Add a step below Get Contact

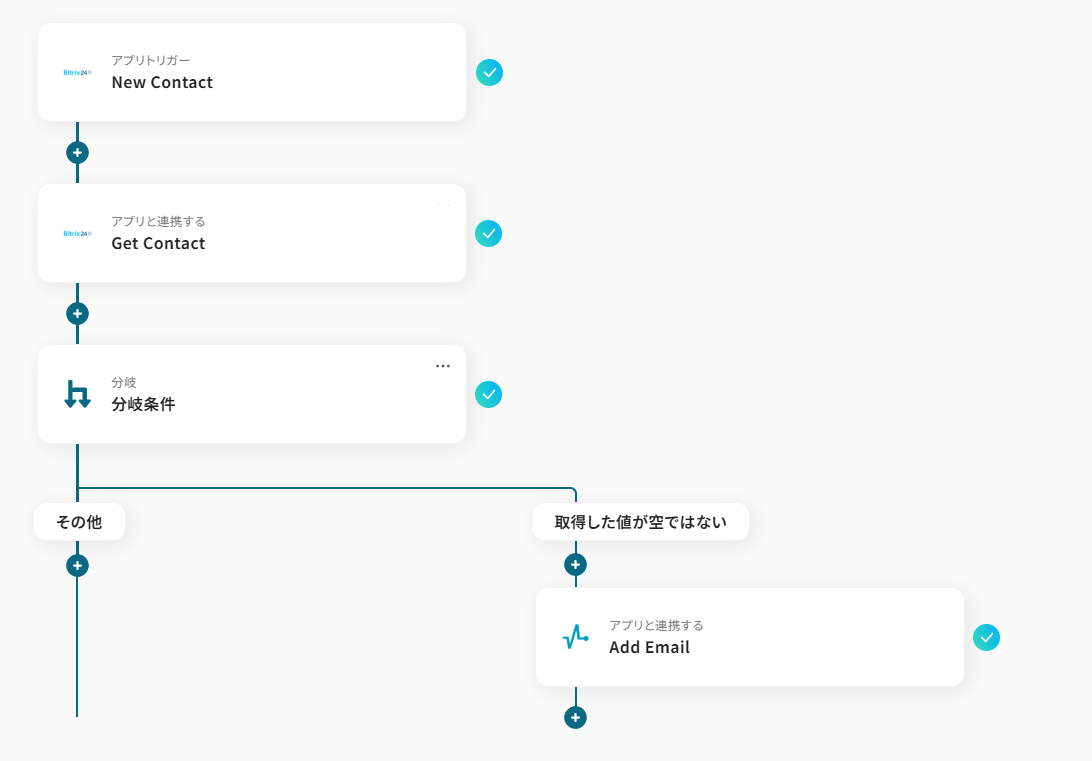point(77,313)
